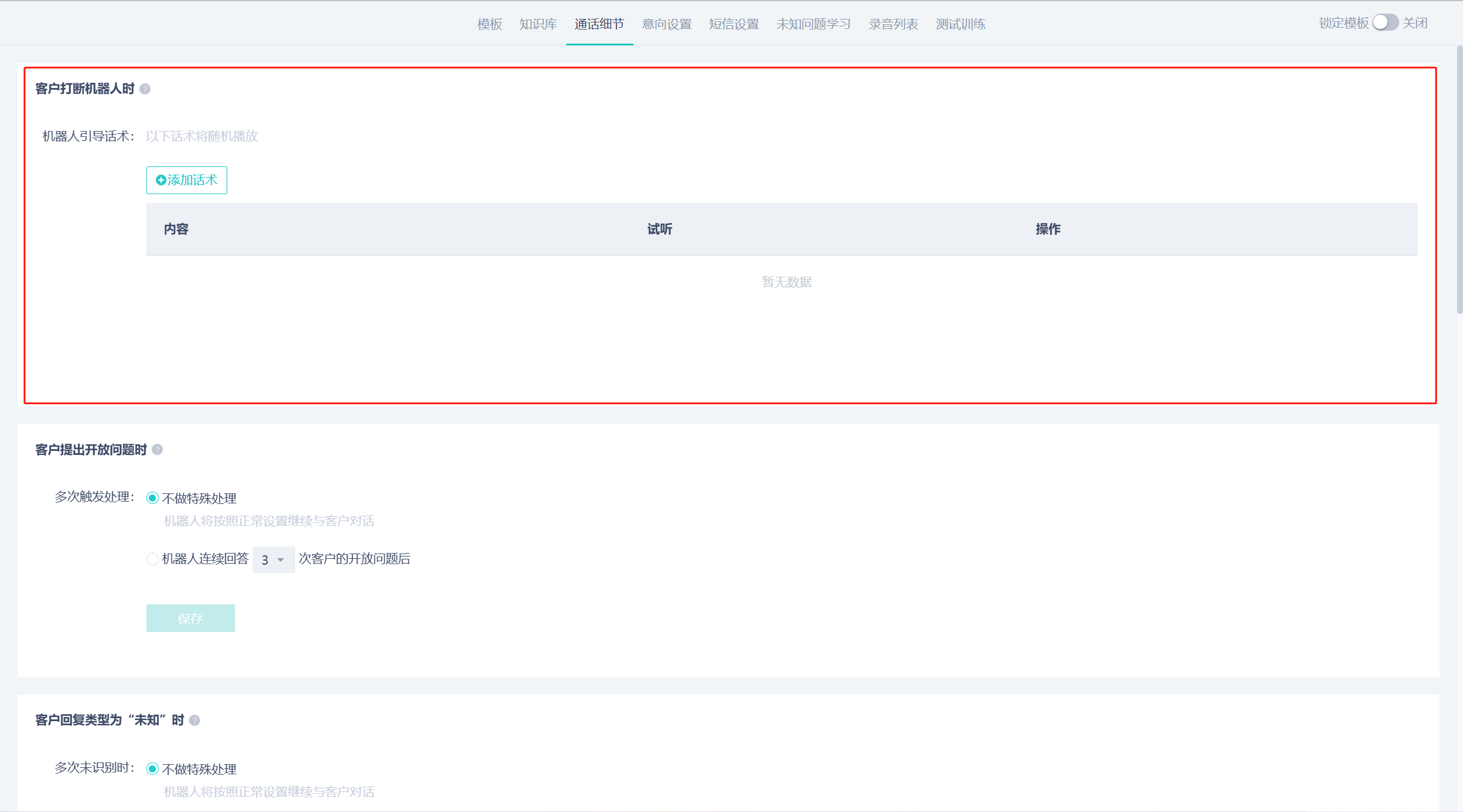
Task: Click the 关闭 label beside lock toggle
Action: (1415, 23)
